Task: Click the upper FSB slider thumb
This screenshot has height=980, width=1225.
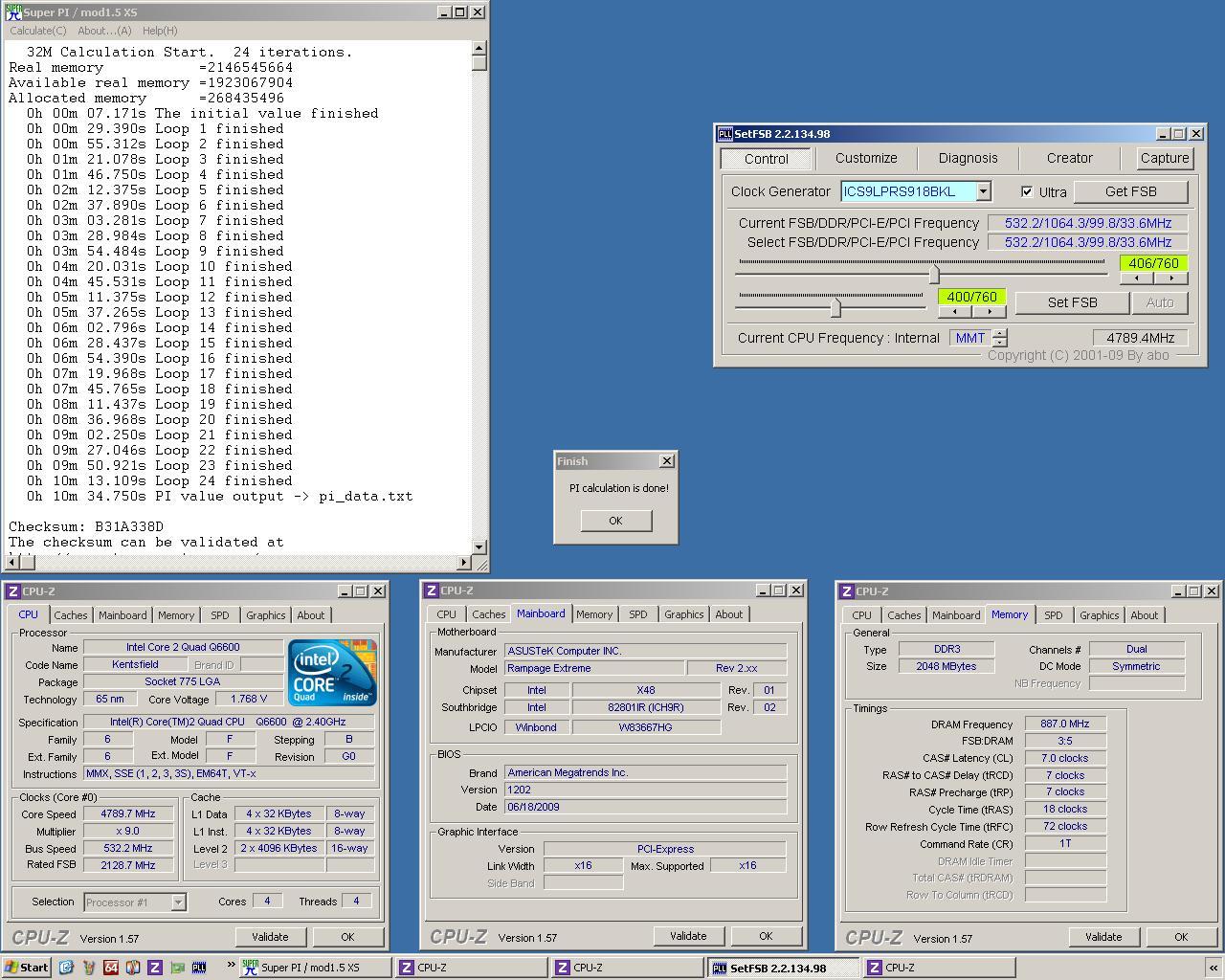Action: pyautogui.click(x=934, y=275)
